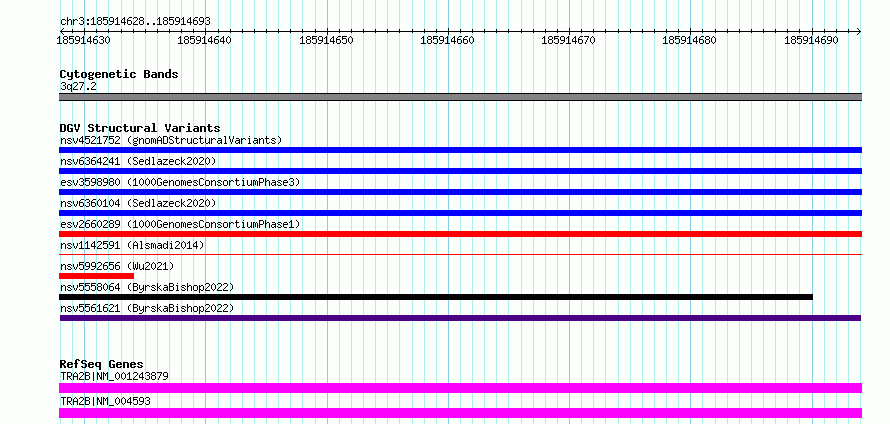Click the thin red line under nsv1142591
Viewport: 890px width, 424px height.
click(x=460, y=255)
